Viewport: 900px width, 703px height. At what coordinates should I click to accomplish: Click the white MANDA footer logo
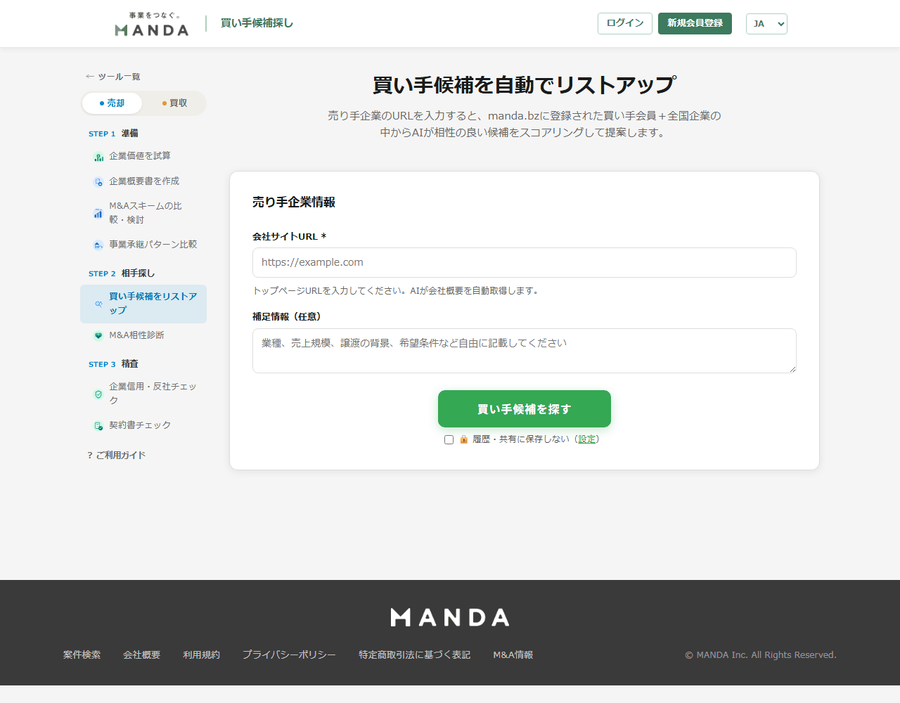(x=450, y=617)
